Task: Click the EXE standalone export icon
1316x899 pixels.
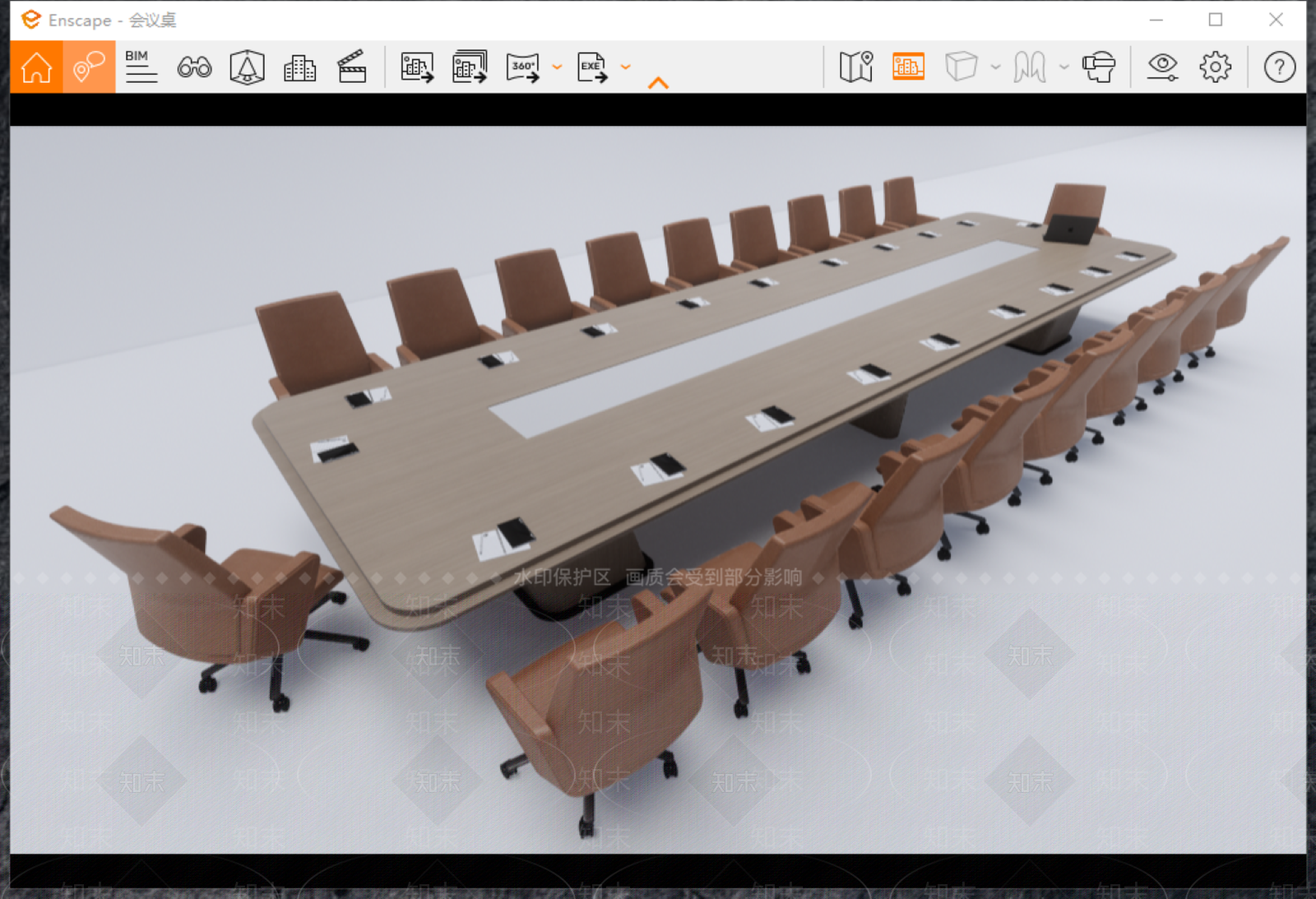Action: coord(592,67)
